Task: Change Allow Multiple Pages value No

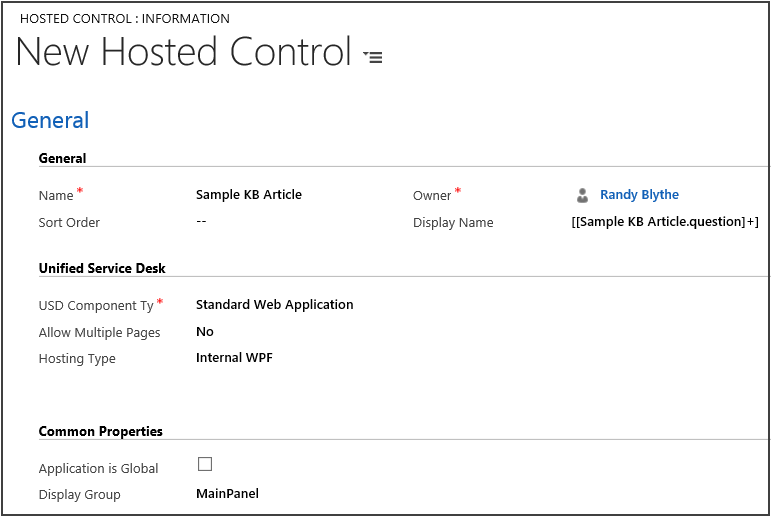Action: pos(205,332)
